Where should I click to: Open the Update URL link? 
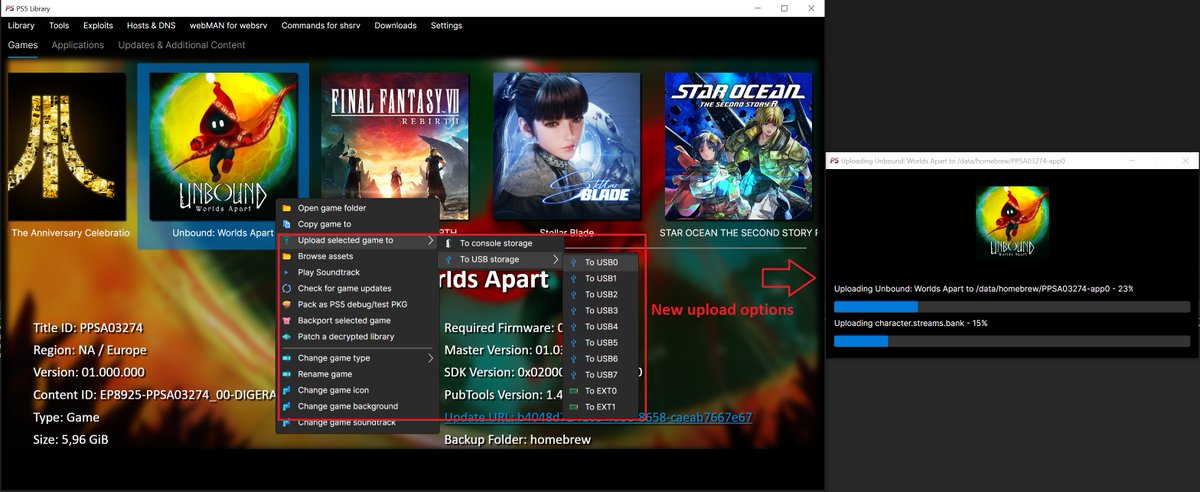point(598,417)
